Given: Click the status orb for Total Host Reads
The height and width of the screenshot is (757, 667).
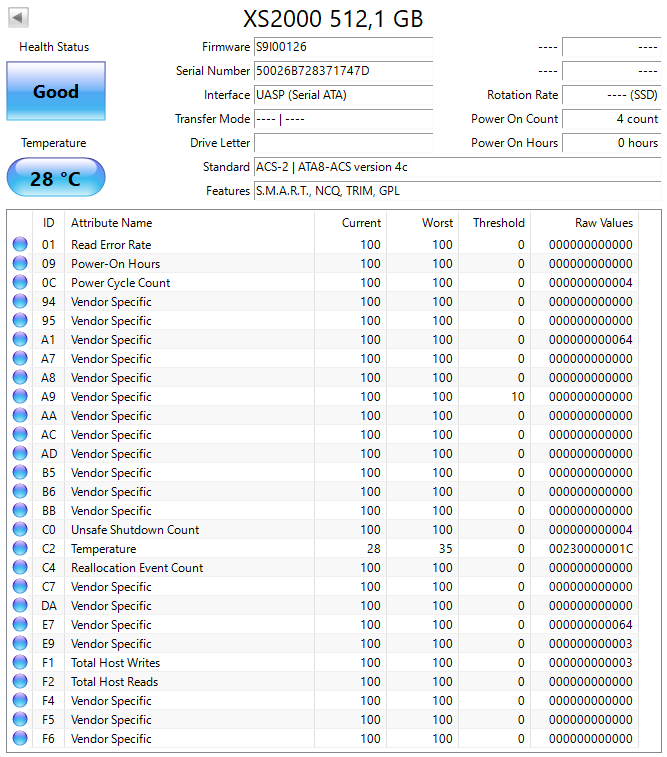Looking at the screenshot, I should [20, 681].
